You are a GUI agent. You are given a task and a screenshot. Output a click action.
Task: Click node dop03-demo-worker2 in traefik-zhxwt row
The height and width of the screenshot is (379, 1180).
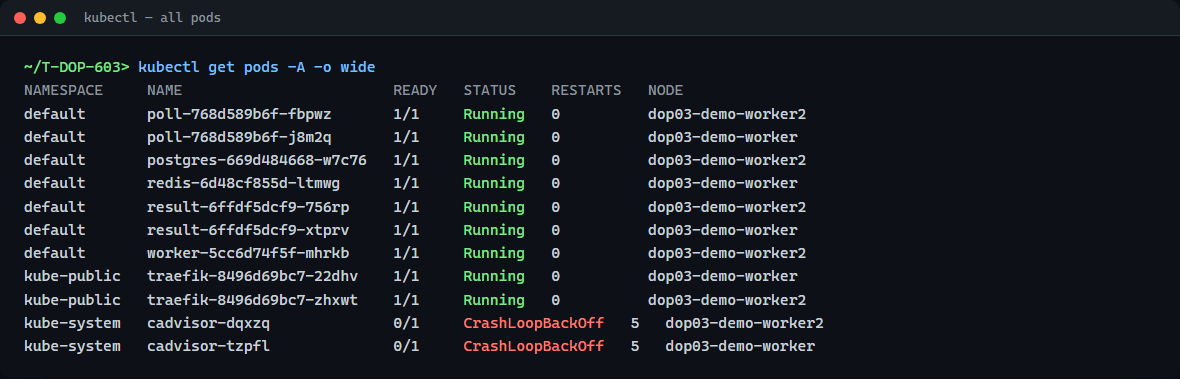[x=727, y=300]
